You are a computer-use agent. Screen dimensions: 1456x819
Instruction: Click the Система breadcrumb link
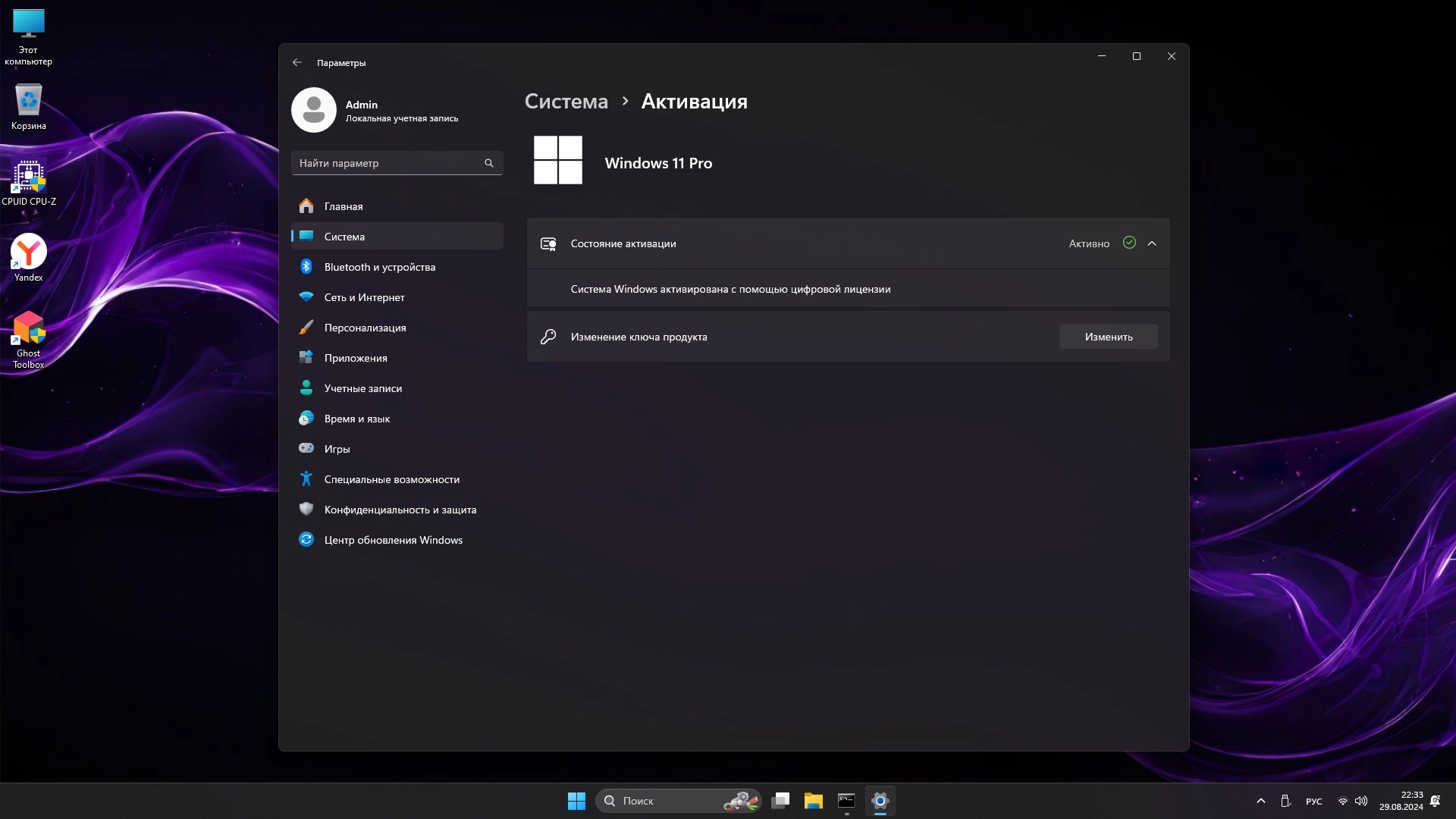(x=566, y=102)
